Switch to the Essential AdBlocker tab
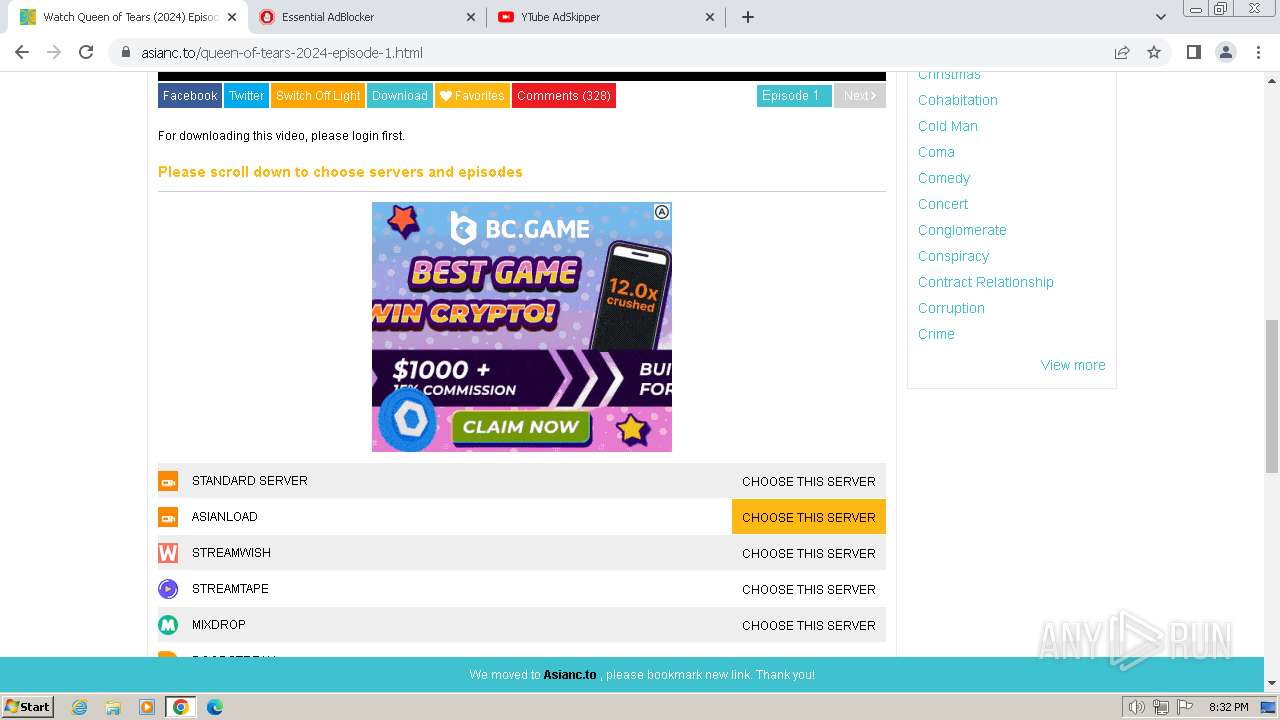Viewport: 1280px width, 720px height. [x=367, y=17]
